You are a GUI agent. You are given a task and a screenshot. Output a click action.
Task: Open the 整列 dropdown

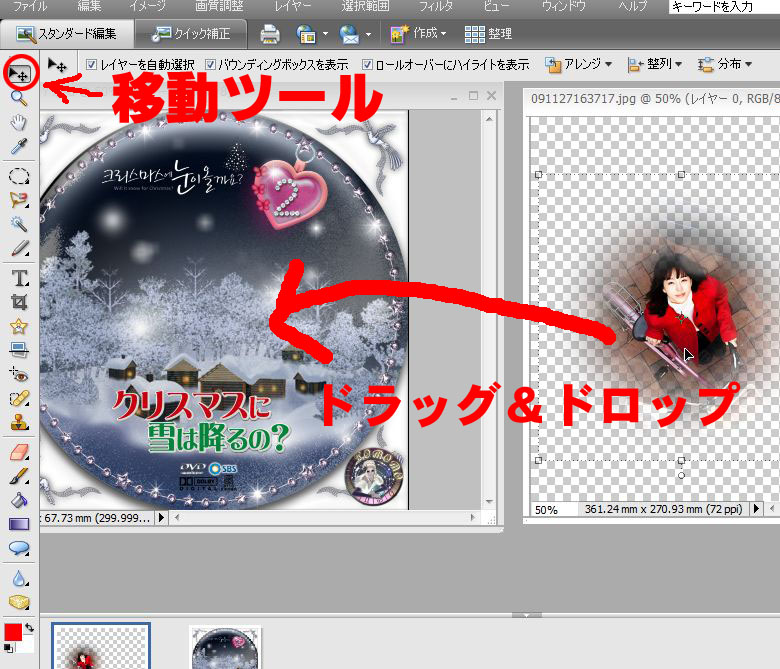(654, 64)
